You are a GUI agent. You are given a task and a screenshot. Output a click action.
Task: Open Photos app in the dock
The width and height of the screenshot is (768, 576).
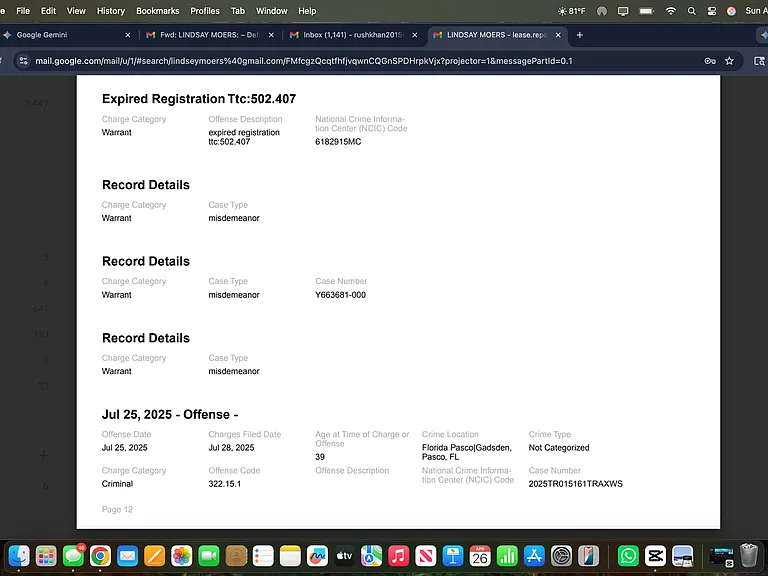181,556
